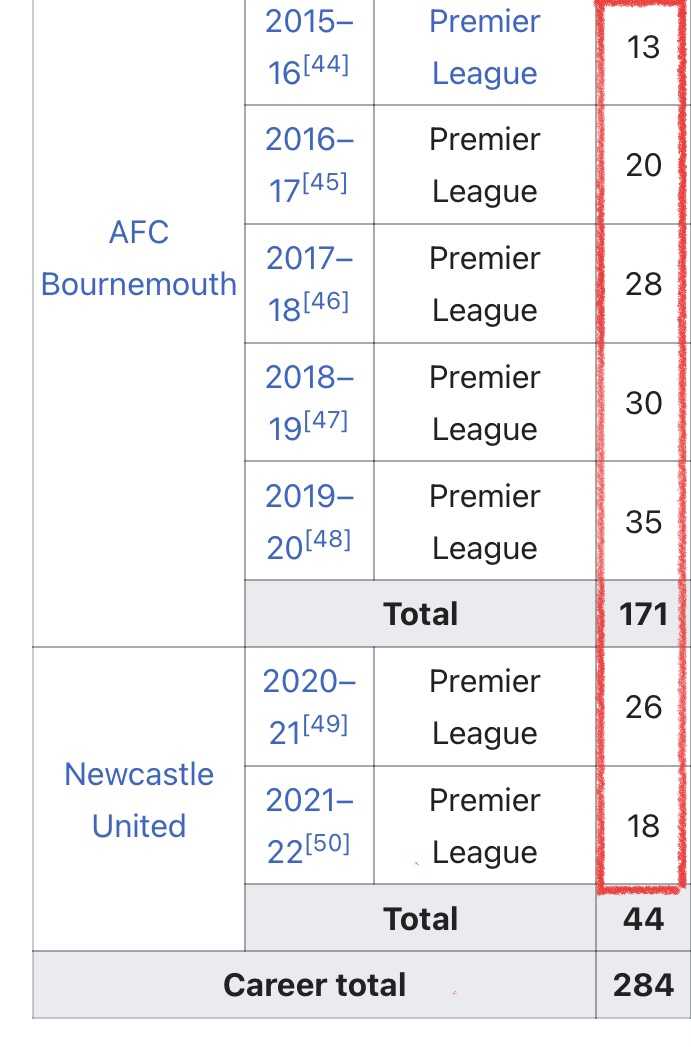Viewport: 691px width, 1047px height.
Task: Open citation reference 45
Action: tap(325, 183)
